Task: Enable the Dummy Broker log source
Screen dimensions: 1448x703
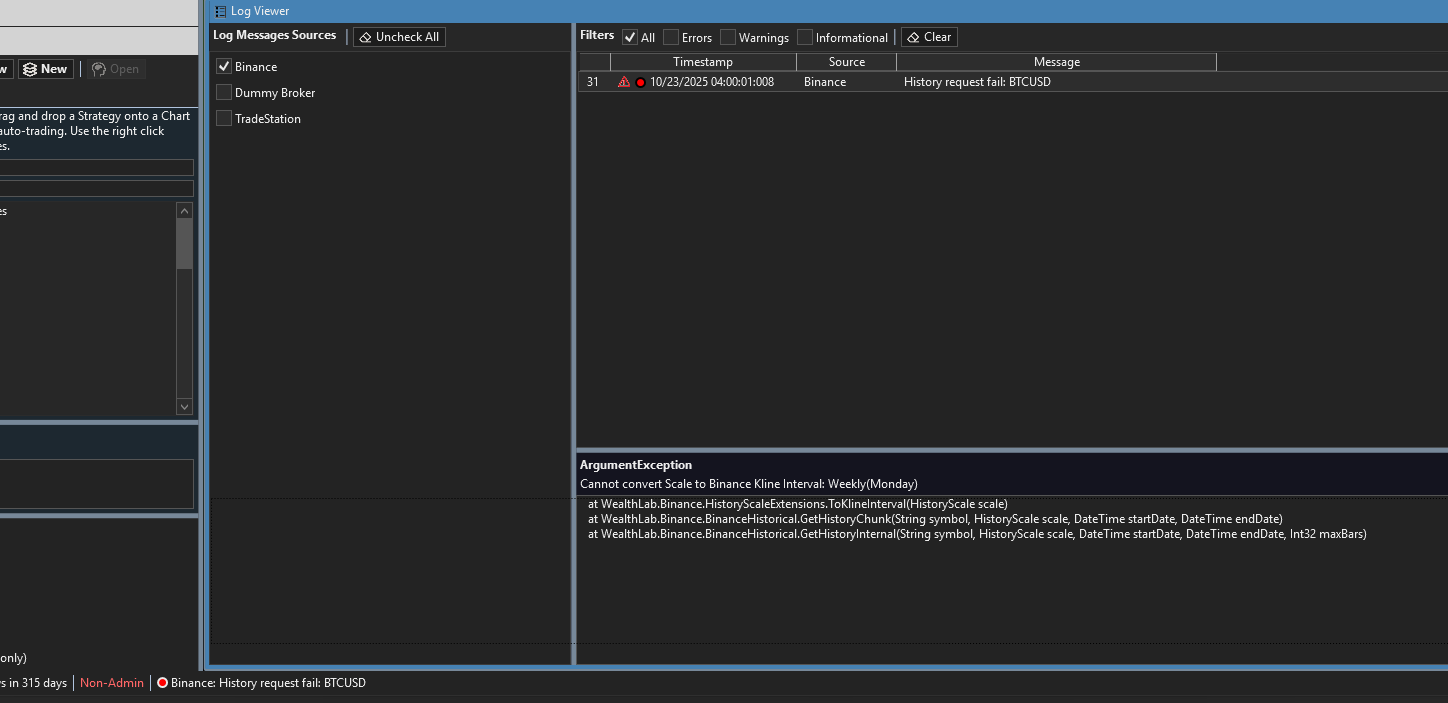Action: 224,93
